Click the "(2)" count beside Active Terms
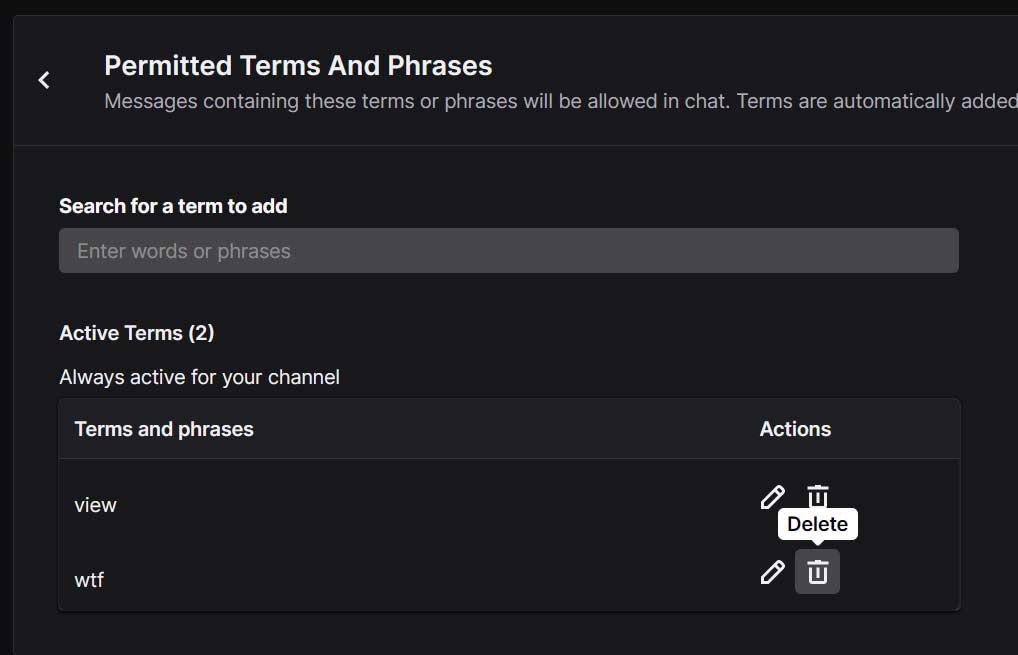 coord(201,333)
